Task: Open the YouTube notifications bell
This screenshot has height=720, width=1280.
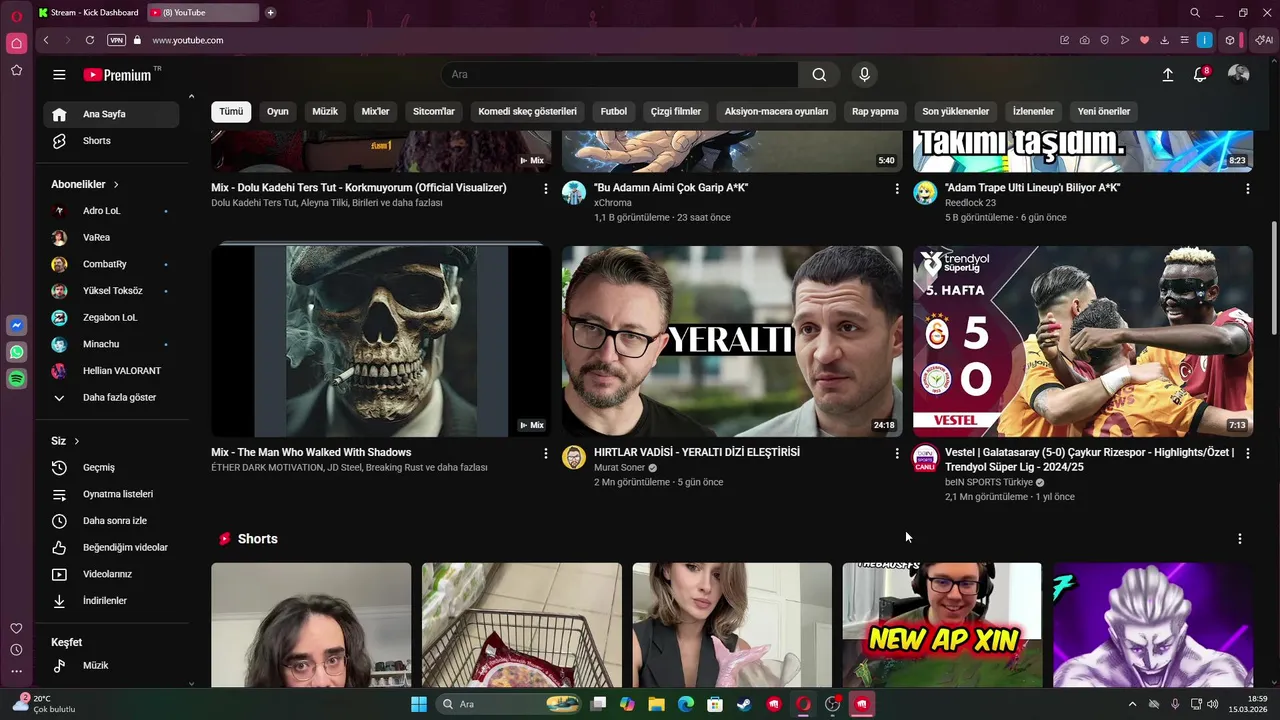Action: click(1200, 75)
